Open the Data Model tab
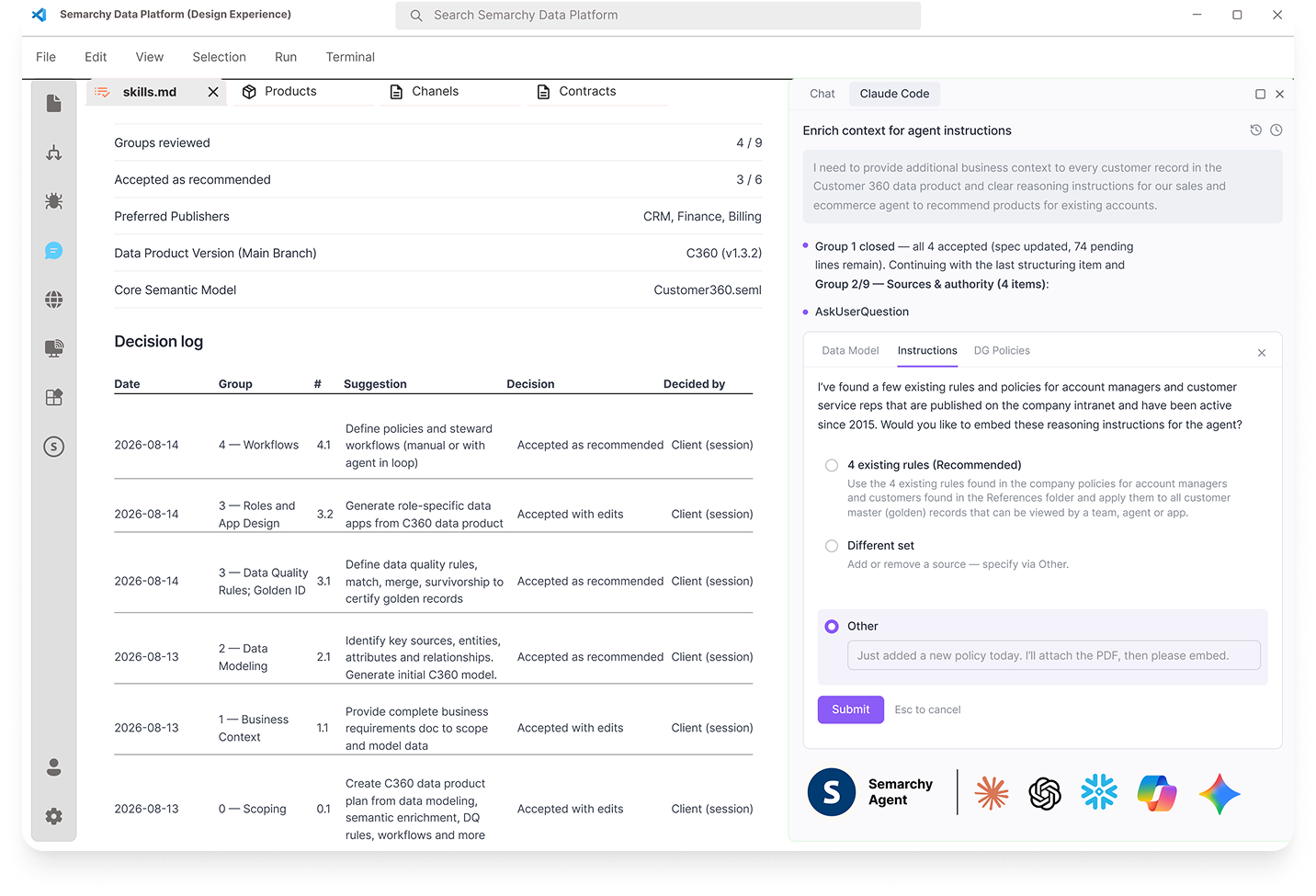The height and width of the screenshot is (896, 1316). pos(850,351)
